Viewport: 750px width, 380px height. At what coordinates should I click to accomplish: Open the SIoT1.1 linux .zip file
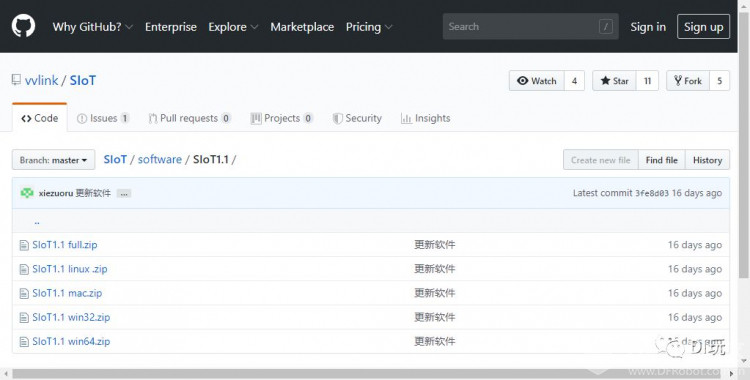coord(70,269)
